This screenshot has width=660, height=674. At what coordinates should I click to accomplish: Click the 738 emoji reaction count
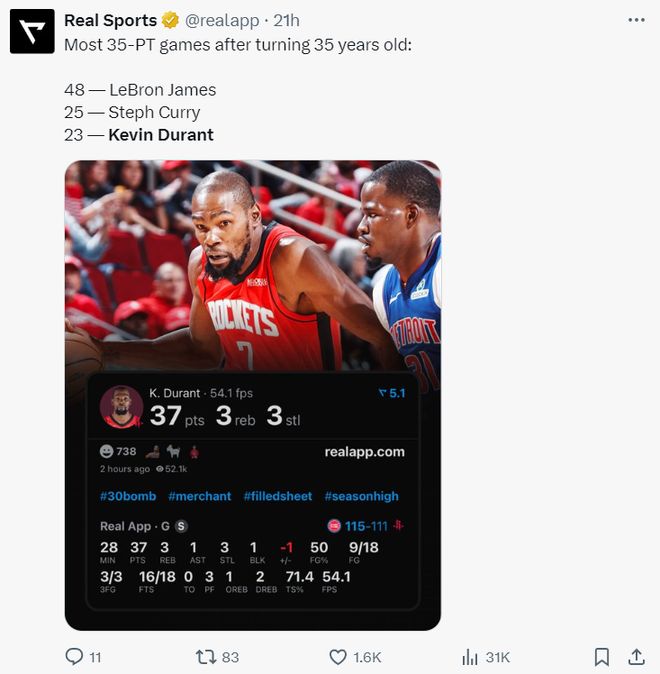118,452
